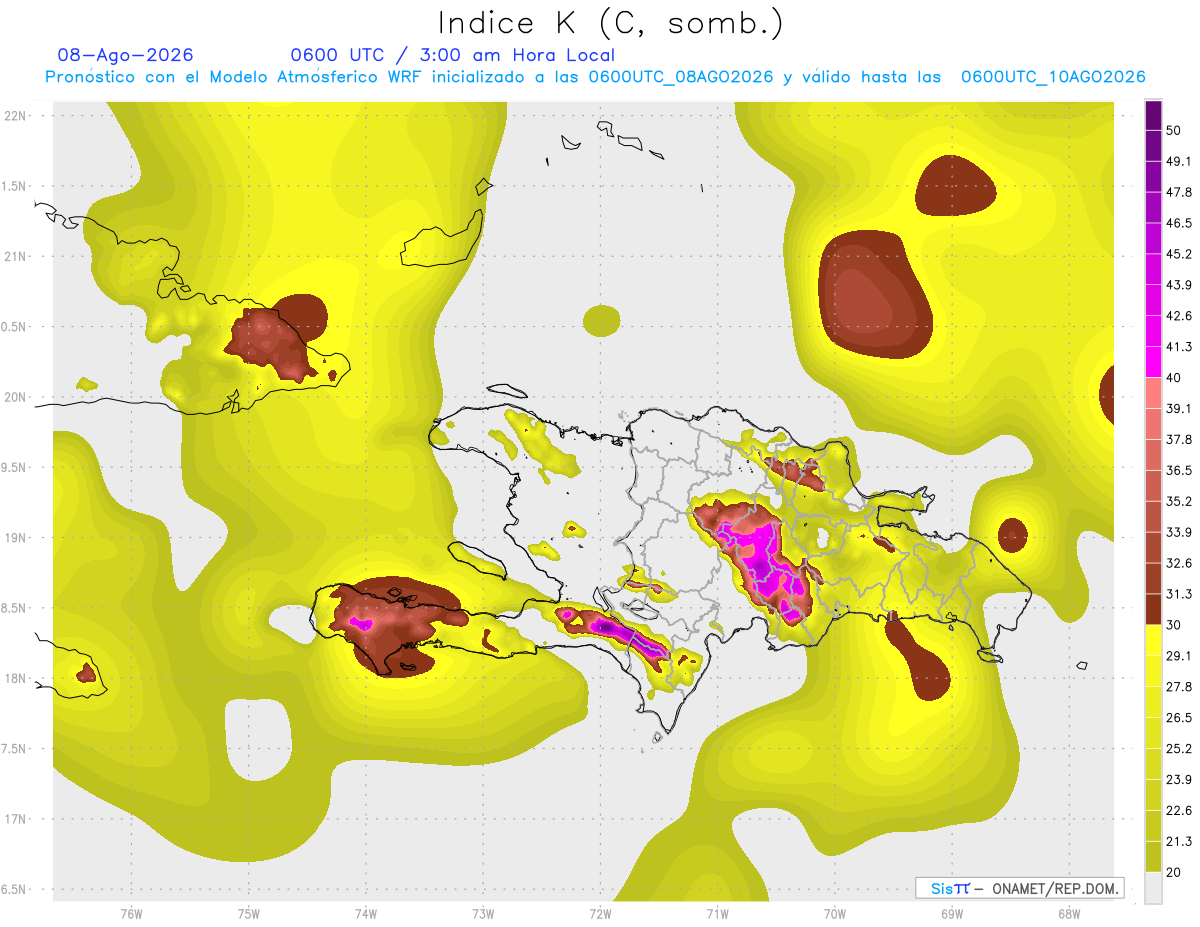The width and height of the screenshot is (1200, 927).
Task: Click legend value "49.1"
Action: point(1179,161)
